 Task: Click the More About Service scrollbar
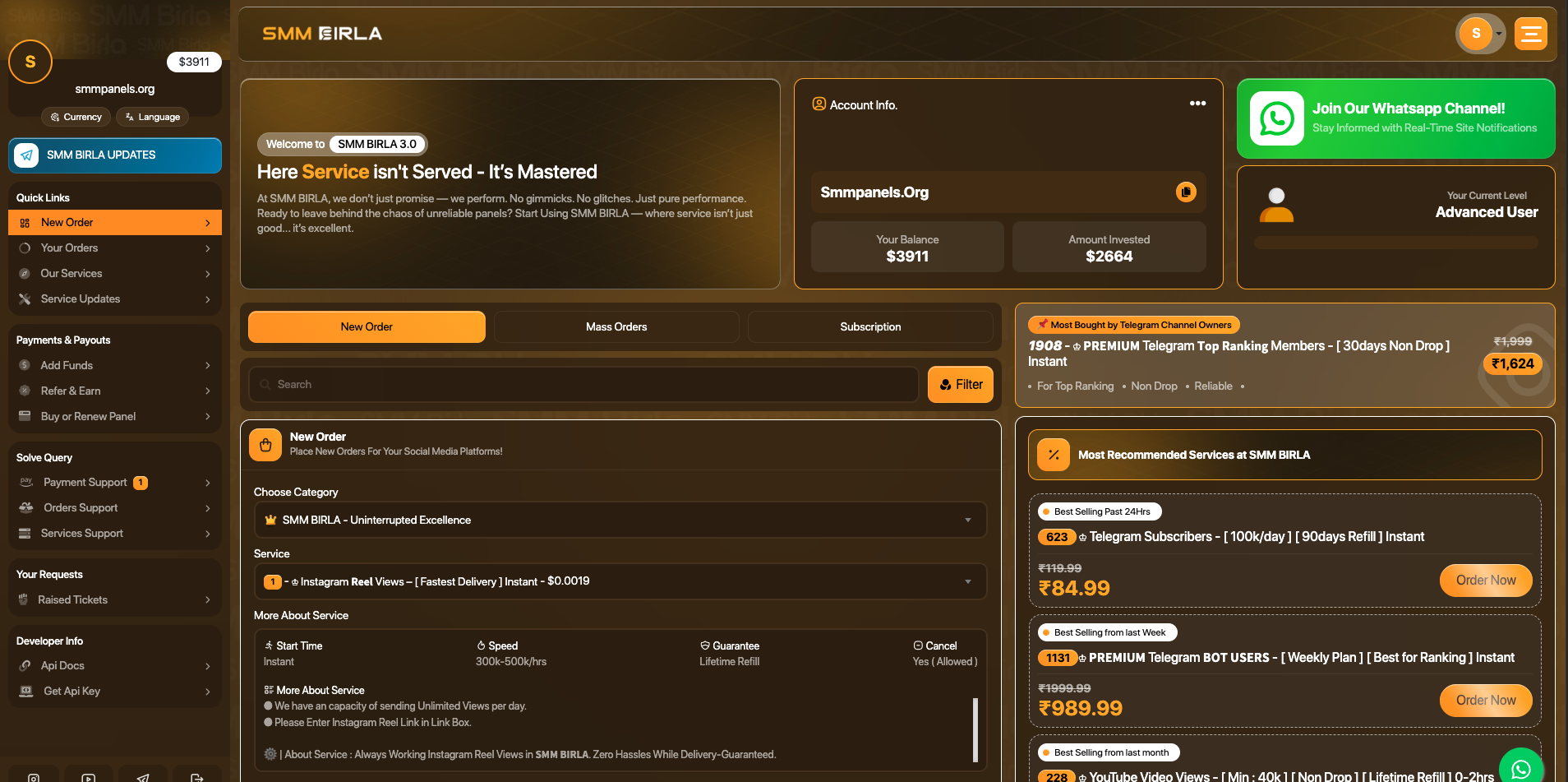click(x=975, y=729)
